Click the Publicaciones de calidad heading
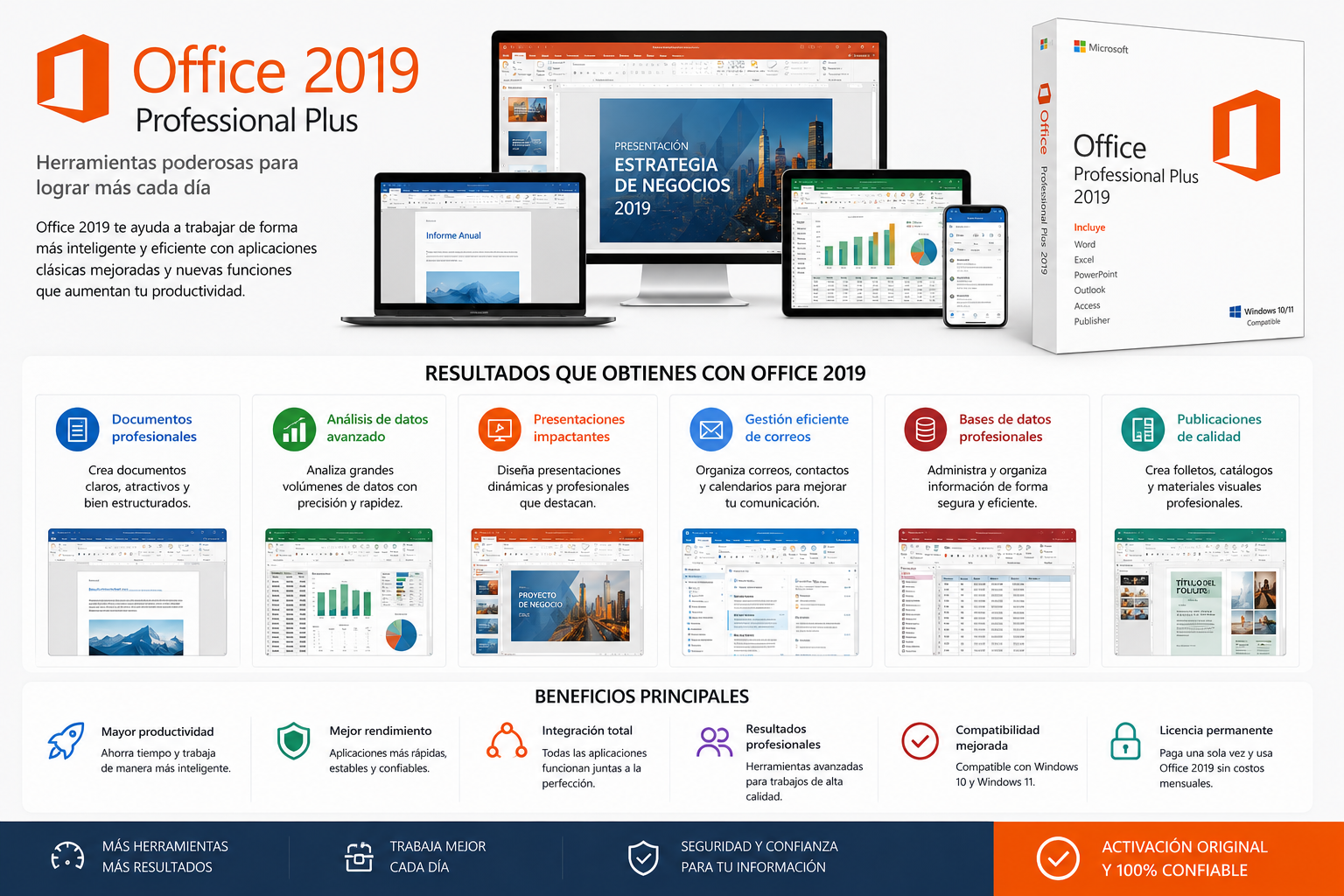This screenshot has height=896, width=1344. tap(1219, 428)
